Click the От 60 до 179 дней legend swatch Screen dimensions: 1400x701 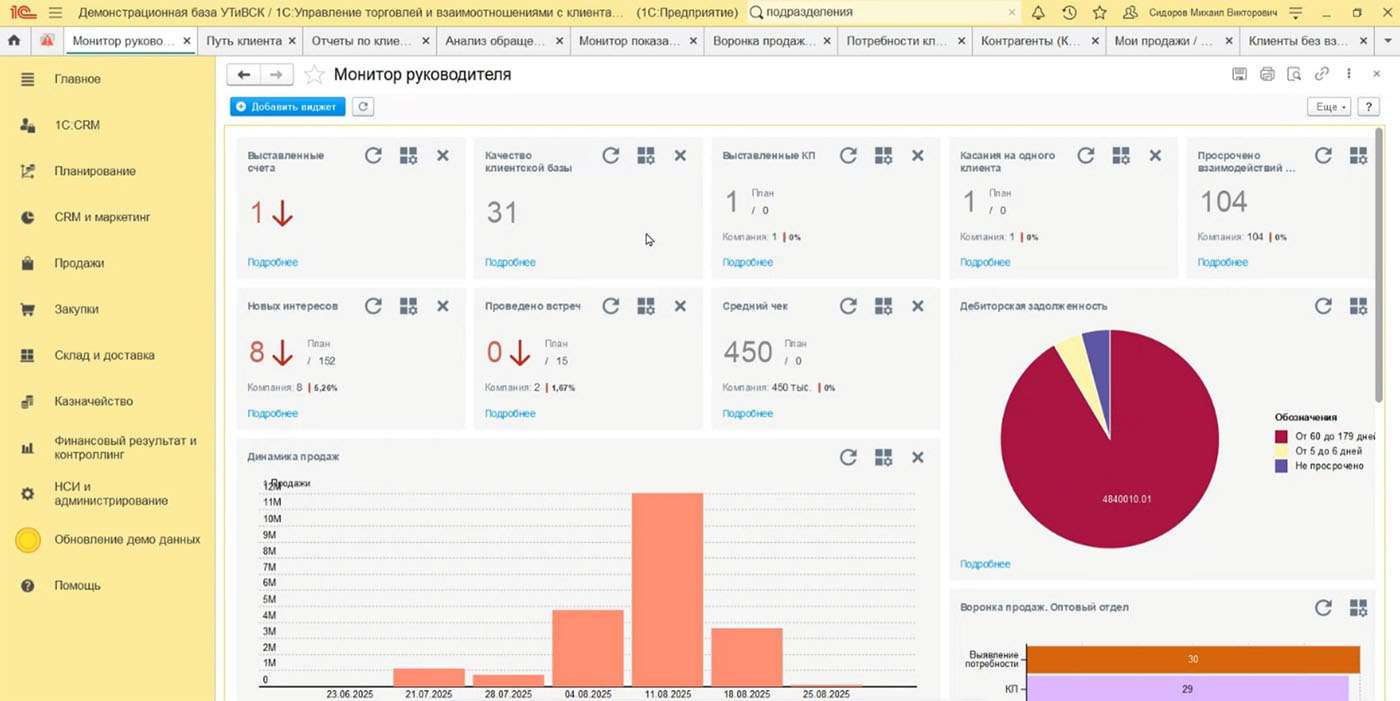pyautogui.click(x=1281, y=437)
